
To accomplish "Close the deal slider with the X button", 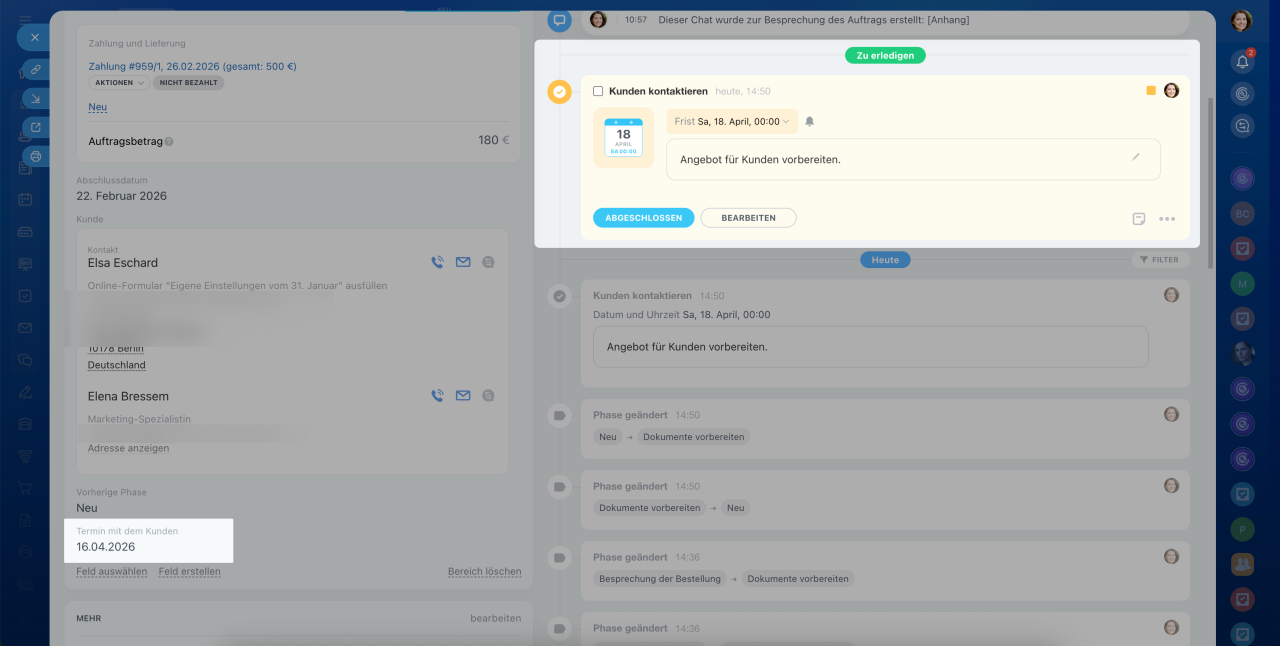I will point(34,37).
